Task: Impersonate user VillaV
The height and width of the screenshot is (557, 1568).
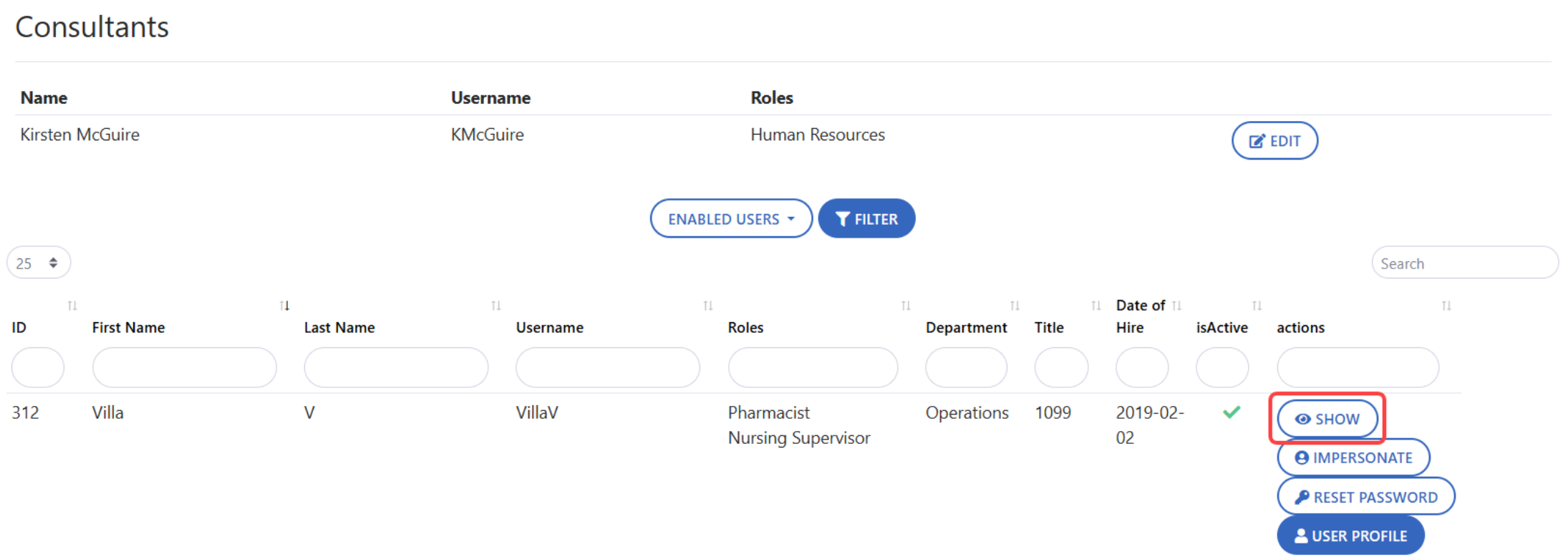Action: tap(1353, 458)
